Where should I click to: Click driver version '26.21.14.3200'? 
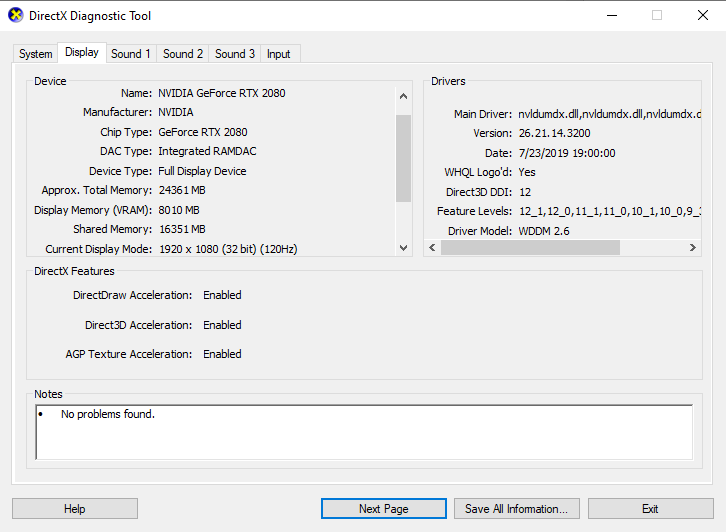click(x=555, y=133)
